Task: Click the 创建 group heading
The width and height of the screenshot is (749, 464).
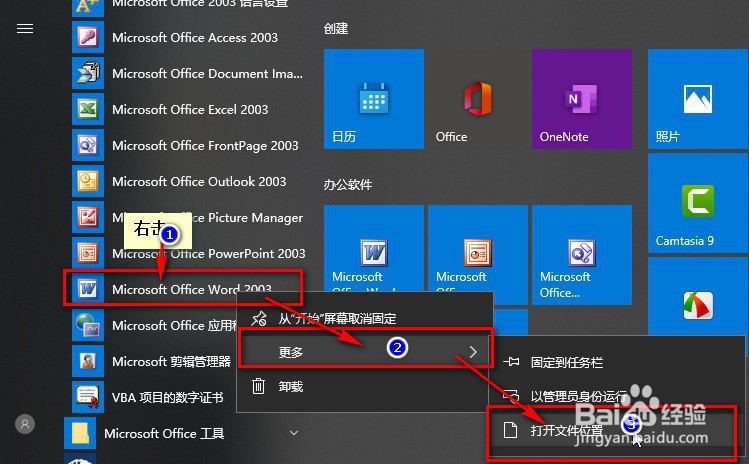Action: 336,29
